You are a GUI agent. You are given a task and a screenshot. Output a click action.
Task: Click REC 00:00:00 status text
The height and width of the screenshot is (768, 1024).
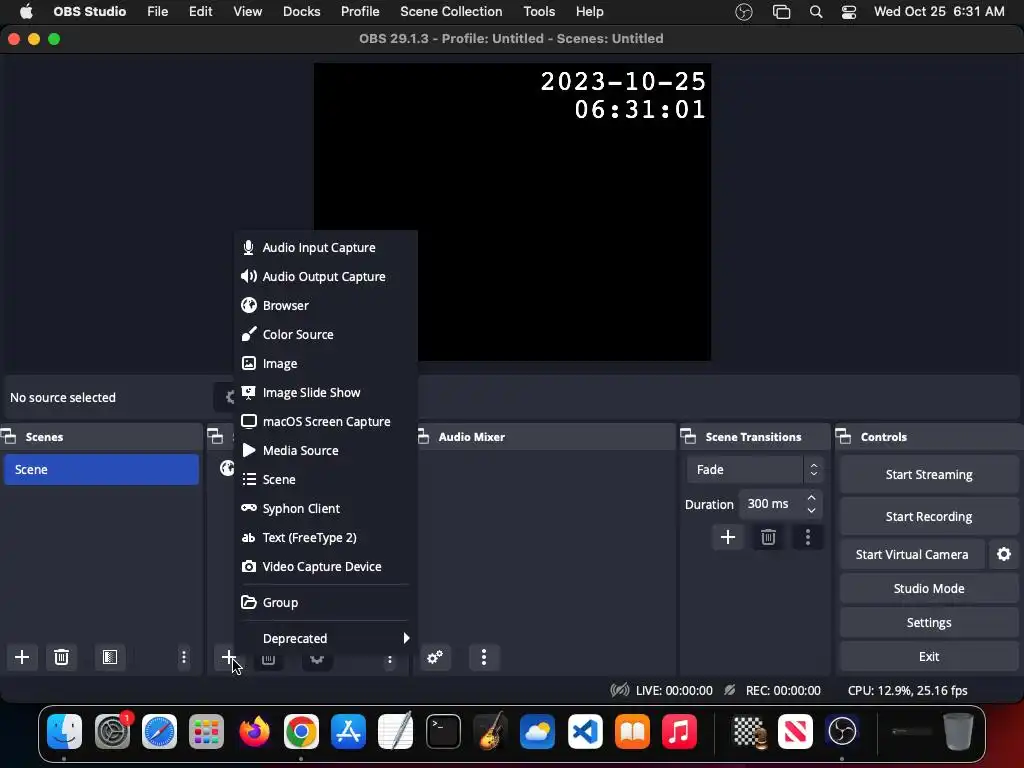[783, 690]
